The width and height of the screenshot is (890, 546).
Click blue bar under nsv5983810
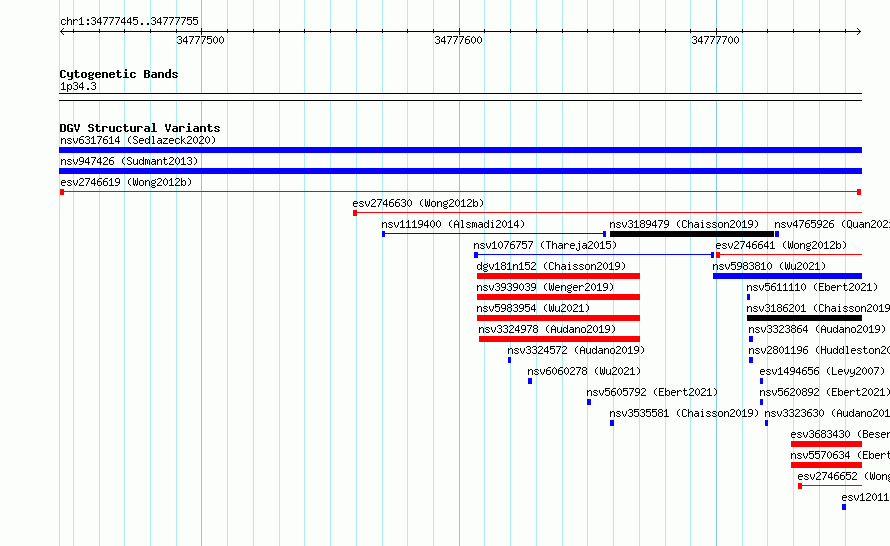pos(787,276)
